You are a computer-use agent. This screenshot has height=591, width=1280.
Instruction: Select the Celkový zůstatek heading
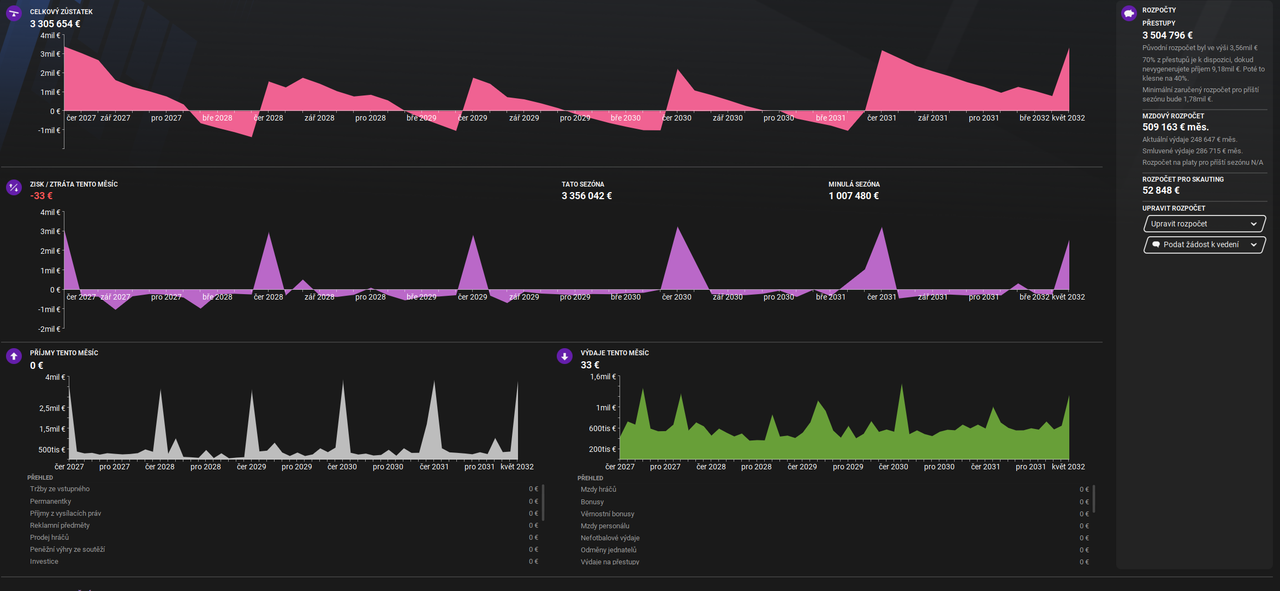tap(61, 11)
